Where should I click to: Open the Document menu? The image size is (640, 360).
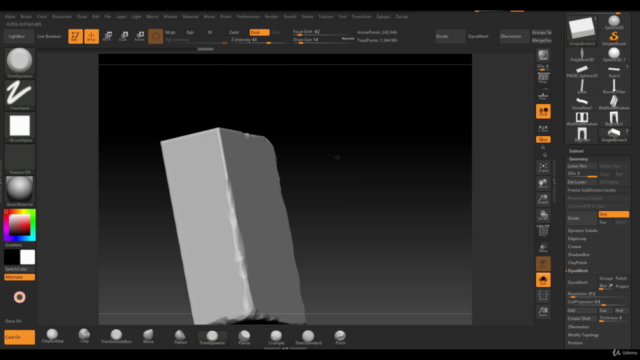coord(62,17)
